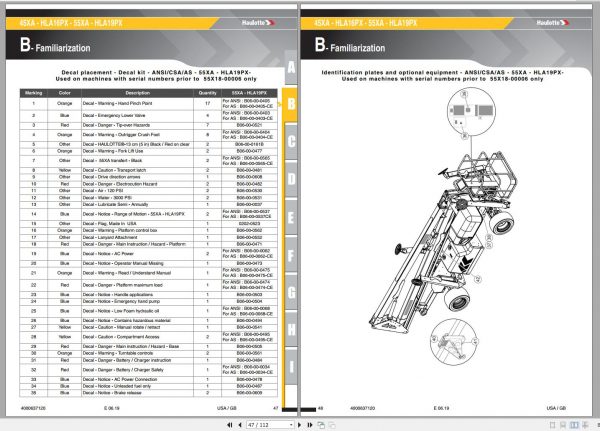Jump to section tab F
This screenshot has height=431, width=600.
(x=291, y=254)
